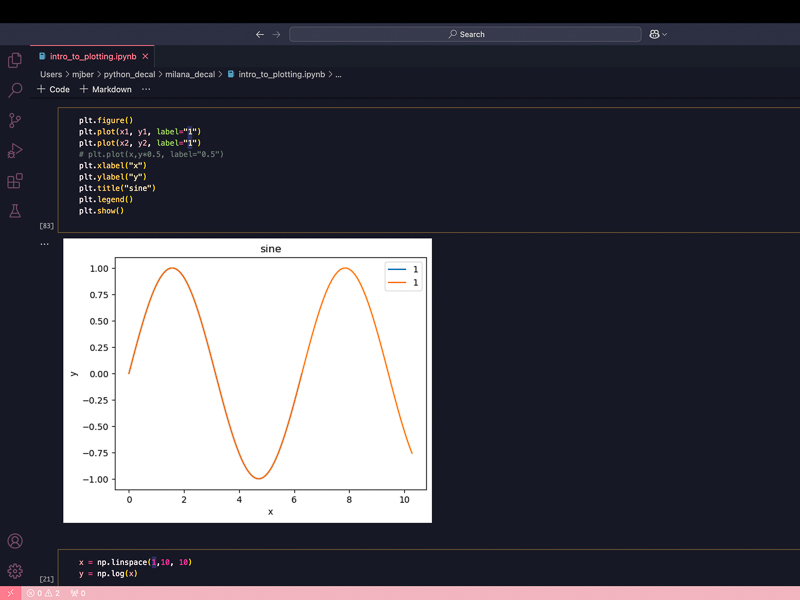Open the Extensions view
This screenshot has height=600, width=800.
click(x=15, y=181)
